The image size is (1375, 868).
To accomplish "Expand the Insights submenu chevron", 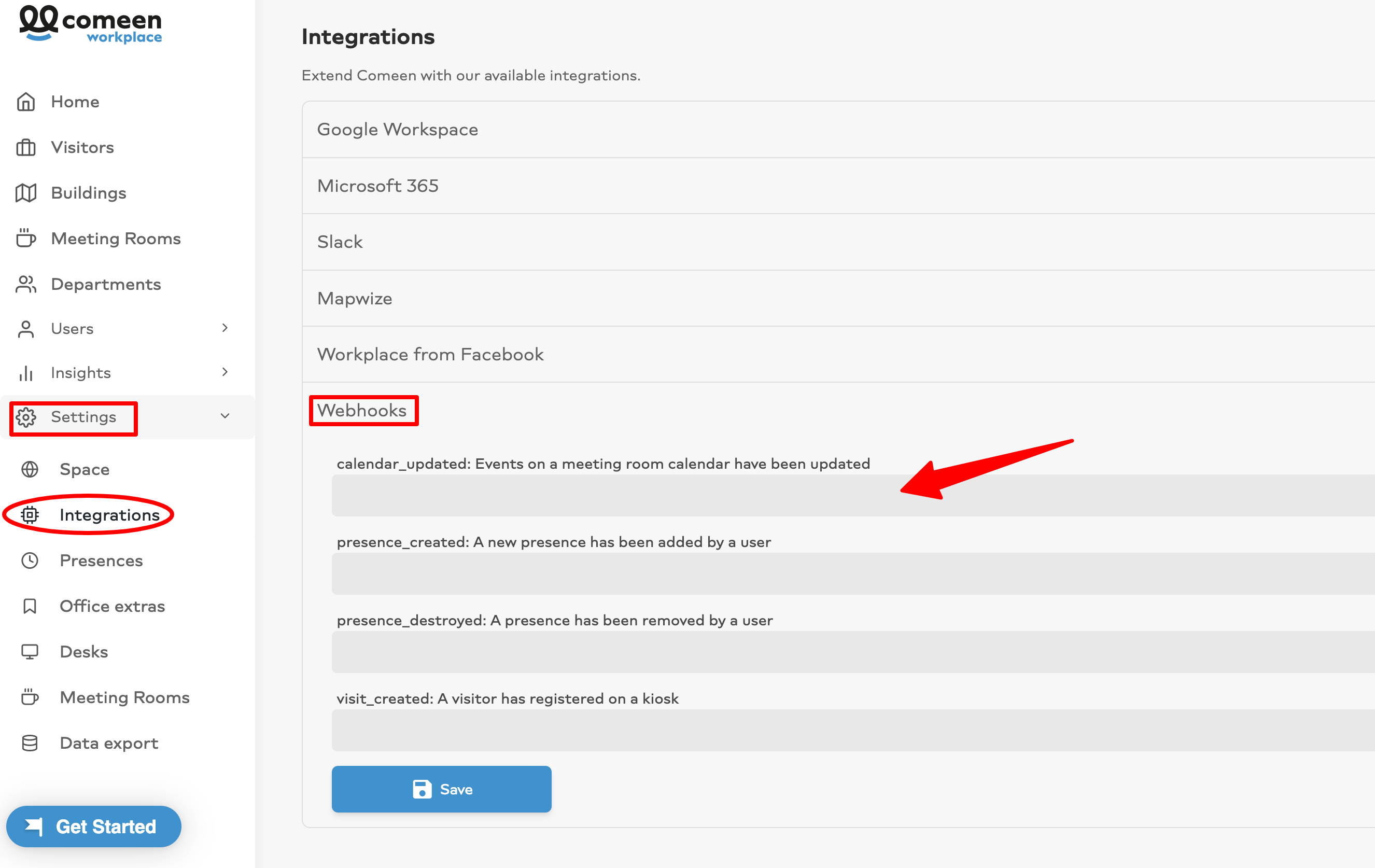I will (x=225, y=372).
